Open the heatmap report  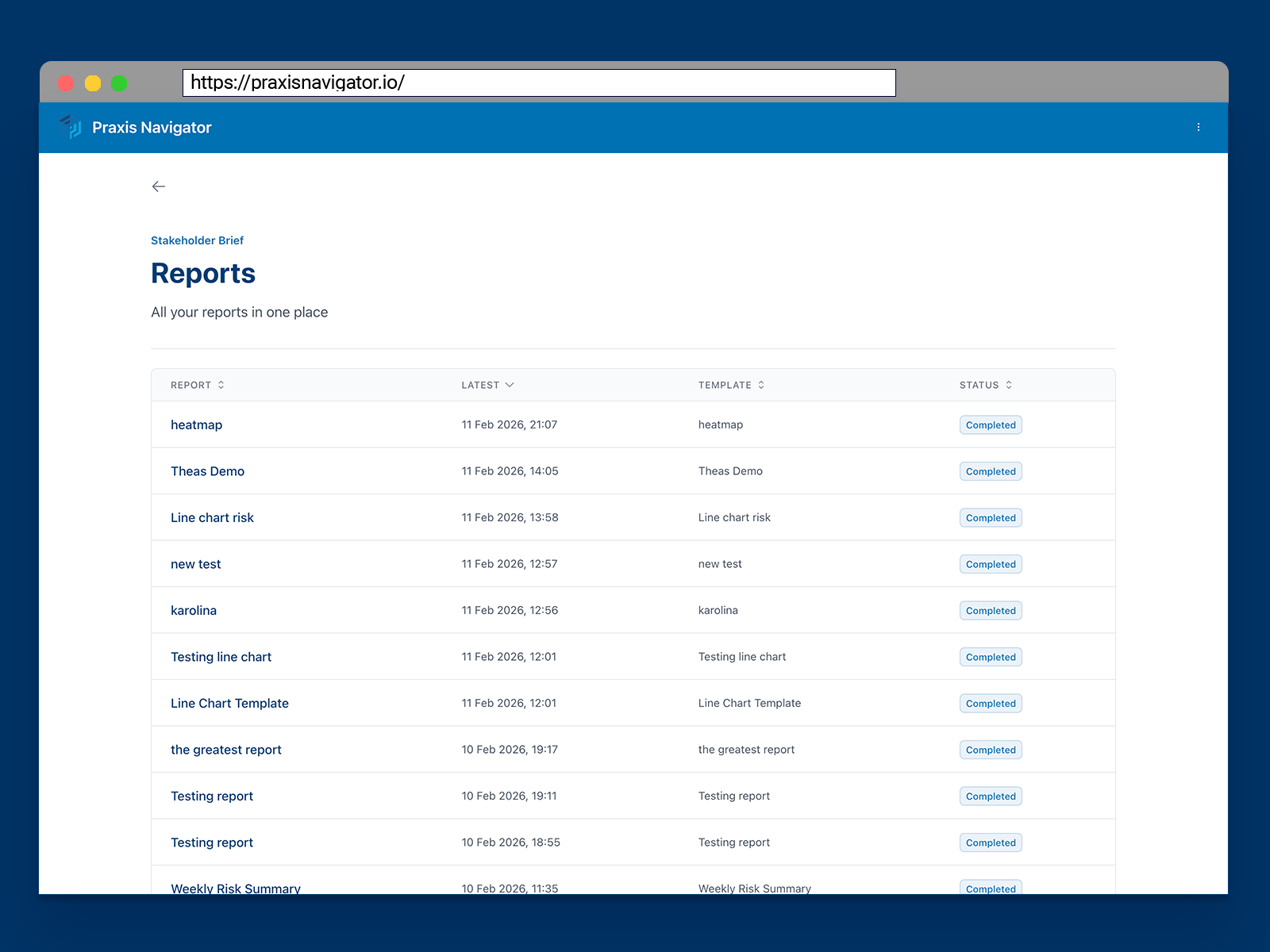196,424
